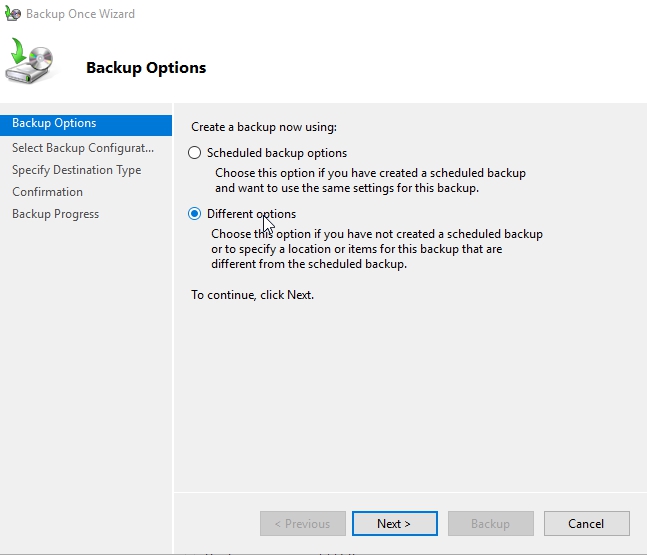
Task: Select the Scheduled backup options radio button
Action: pos(194,153)
